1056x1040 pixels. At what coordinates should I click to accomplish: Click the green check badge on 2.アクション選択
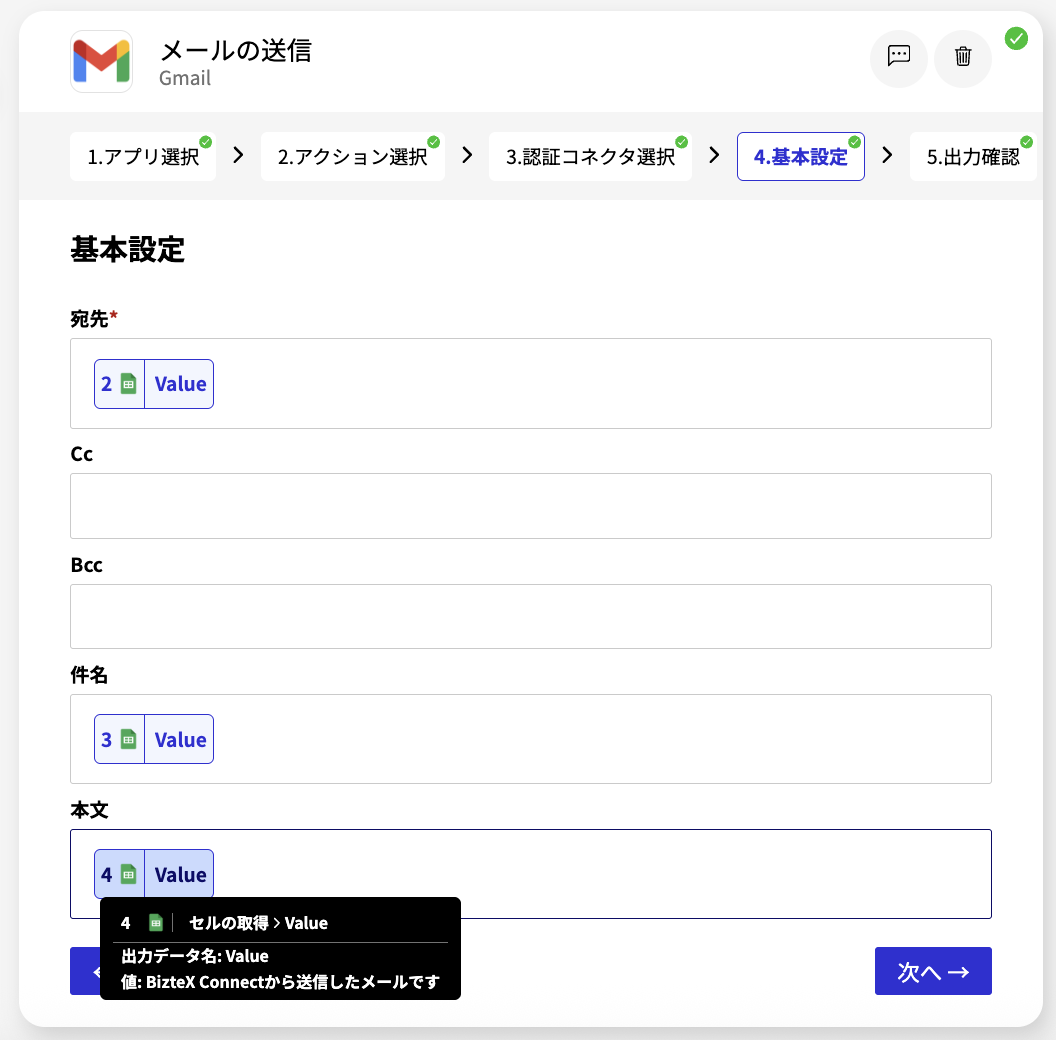(434, 142)
